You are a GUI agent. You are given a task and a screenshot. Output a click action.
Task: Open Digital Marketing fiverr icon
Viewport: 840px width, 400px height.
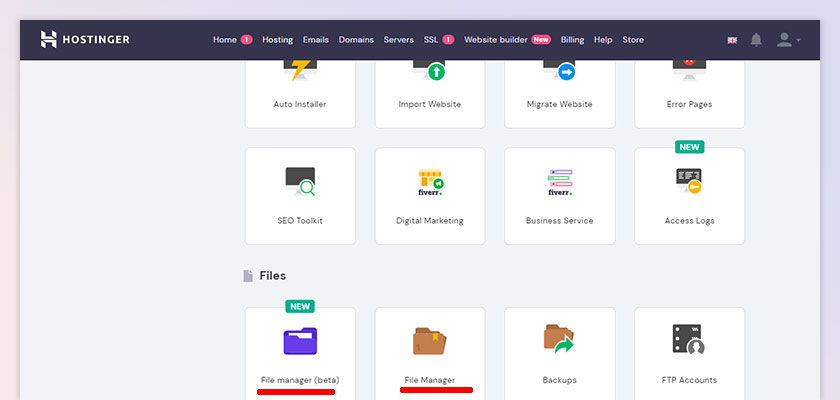pyautogui.click(x=430, y=182)
